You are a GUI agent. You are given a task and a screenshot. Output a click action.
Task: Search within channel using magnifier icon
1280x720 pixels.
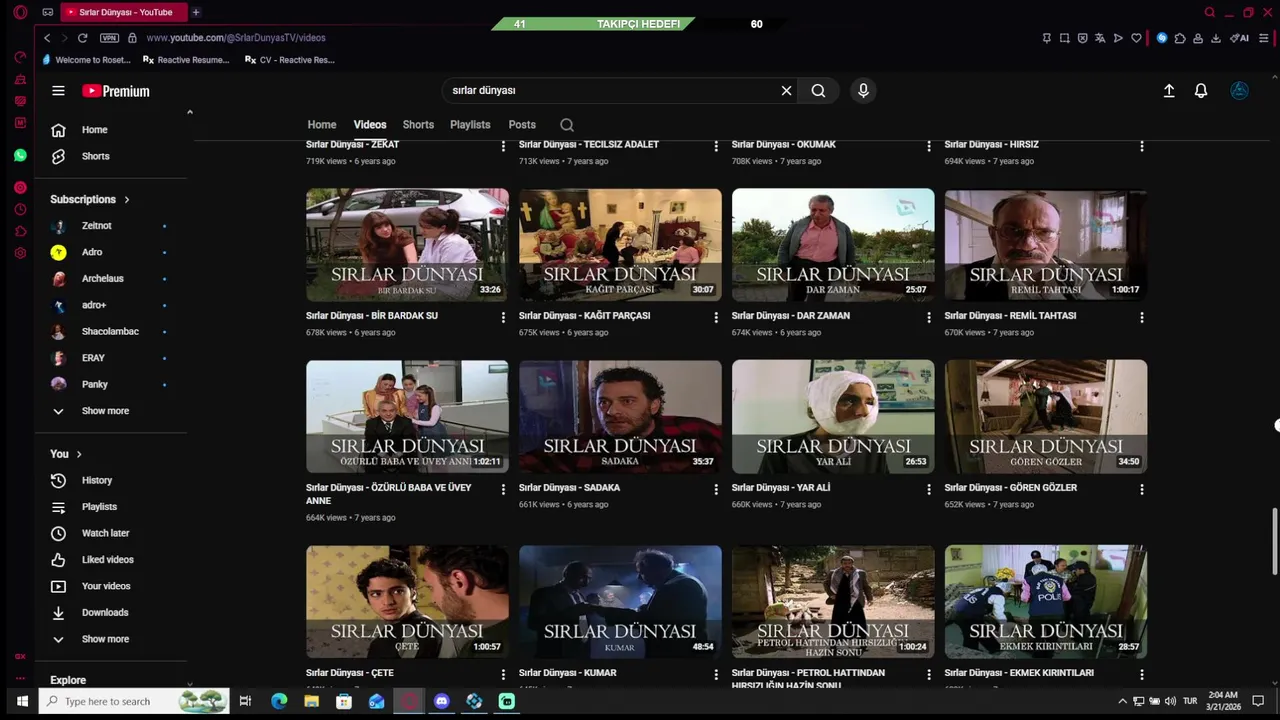coord(567,125)
